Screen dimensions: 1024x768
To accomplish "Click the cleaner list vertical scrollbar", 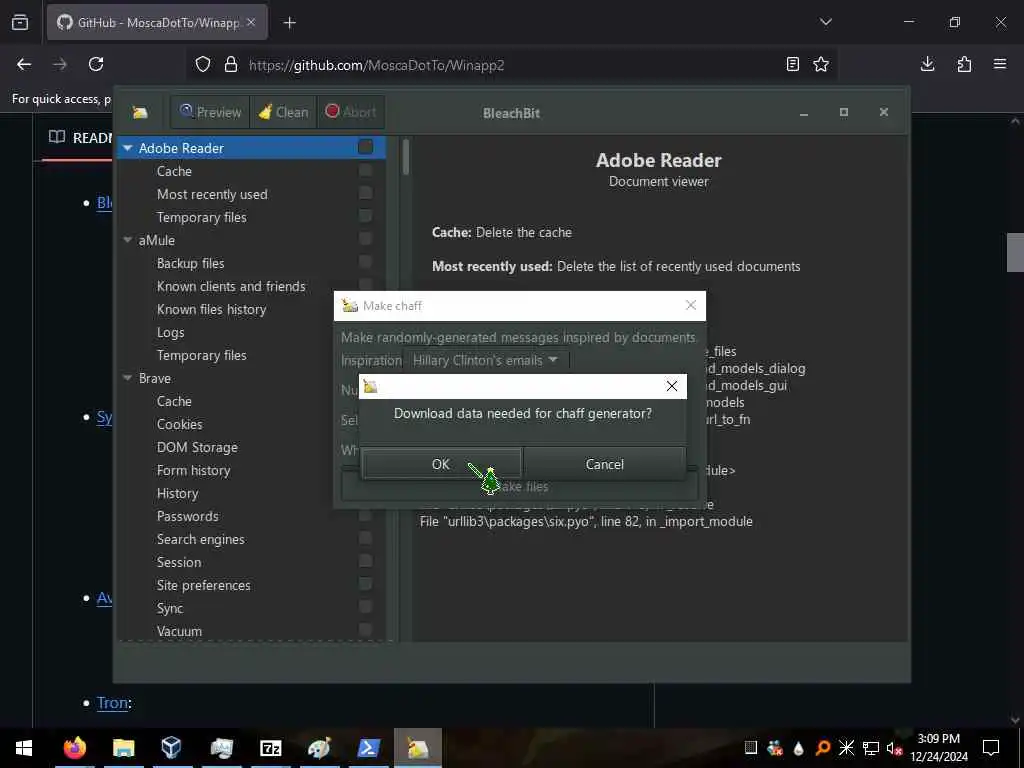I will 406,157.
